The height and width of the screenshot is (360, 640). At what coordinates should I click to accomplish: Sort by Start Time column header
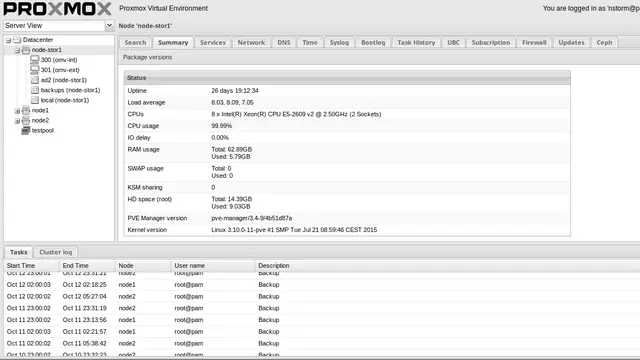coord(32,265)
